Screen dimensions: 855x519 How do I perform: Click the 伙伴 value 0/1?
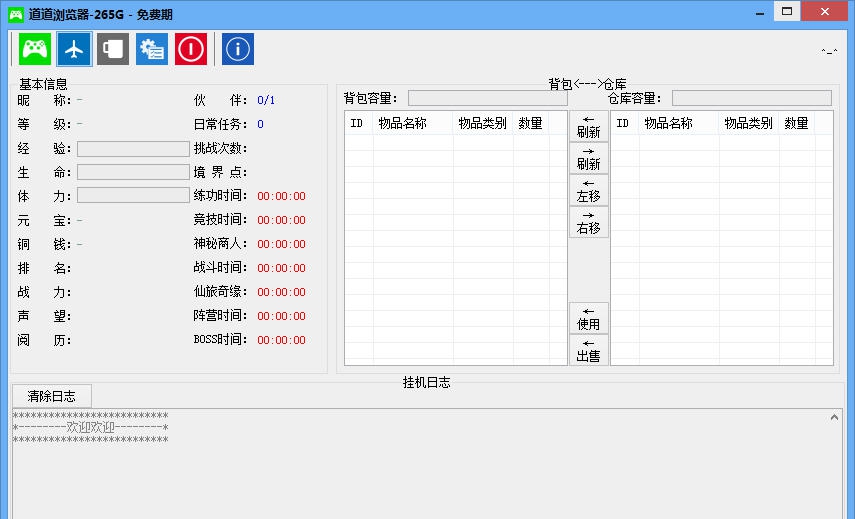[x=266, y=100]
